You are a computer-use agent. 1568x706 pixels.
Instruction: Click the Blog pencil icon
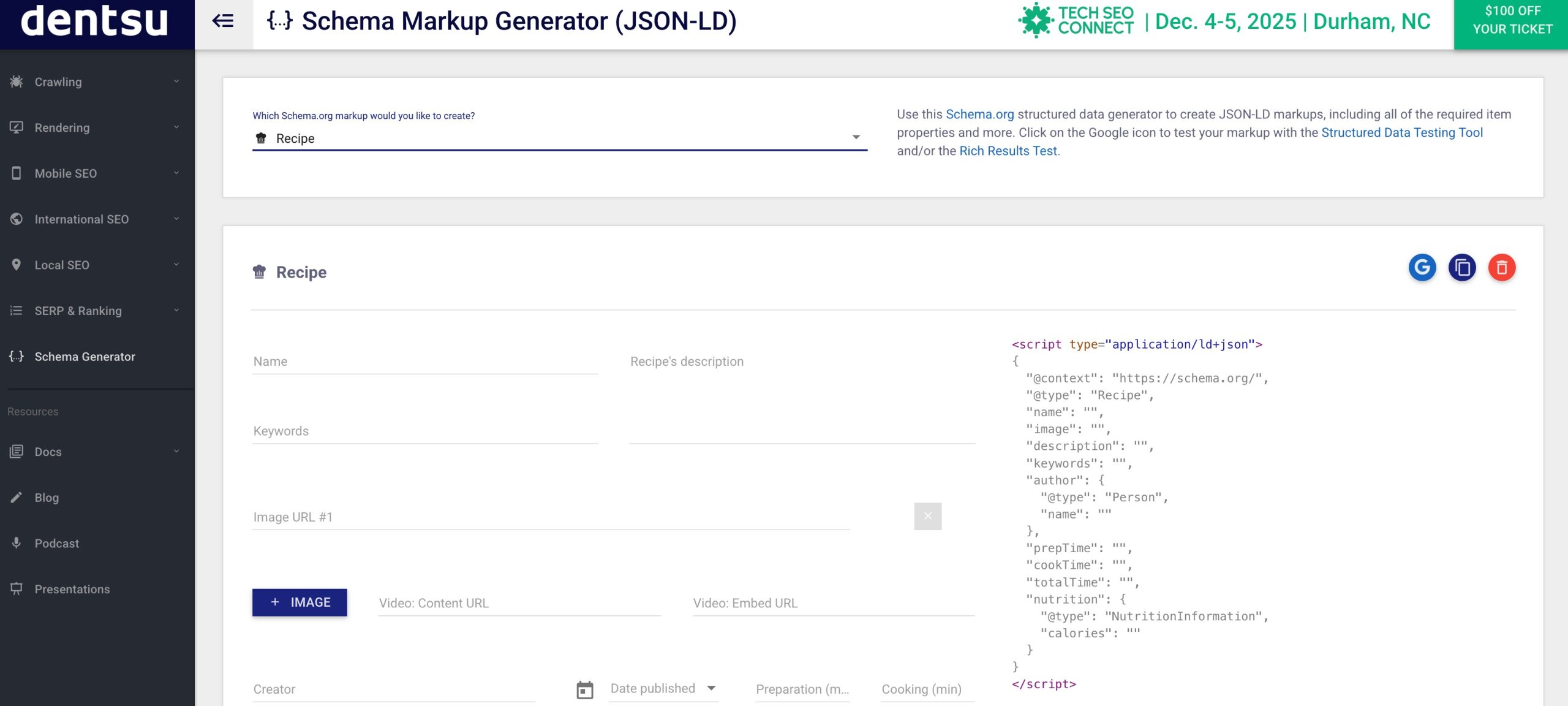[x=17, y=497]
